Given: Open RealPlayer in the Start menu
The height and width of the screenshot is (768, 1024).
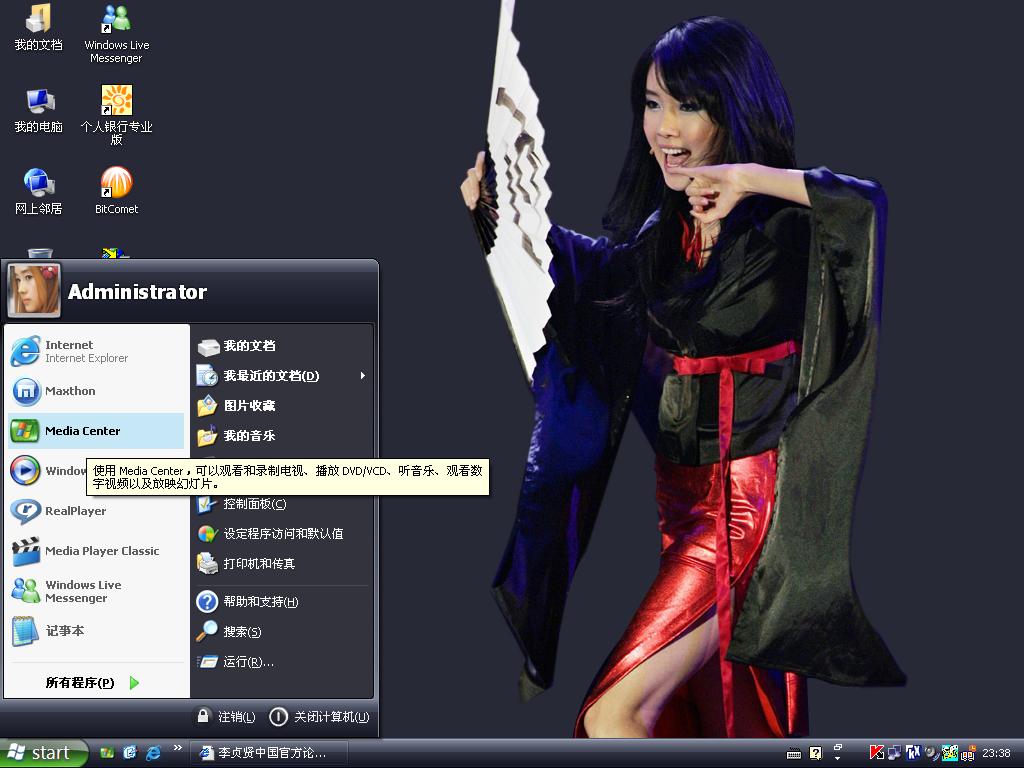Looking at the screenshot, I should coord(75,511).
